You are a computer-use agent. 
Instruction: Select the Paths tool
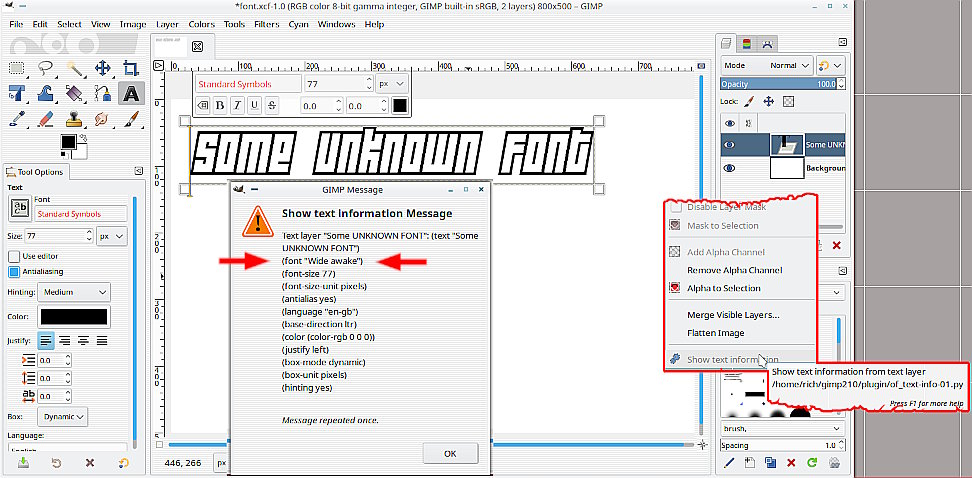click(102, 93)
